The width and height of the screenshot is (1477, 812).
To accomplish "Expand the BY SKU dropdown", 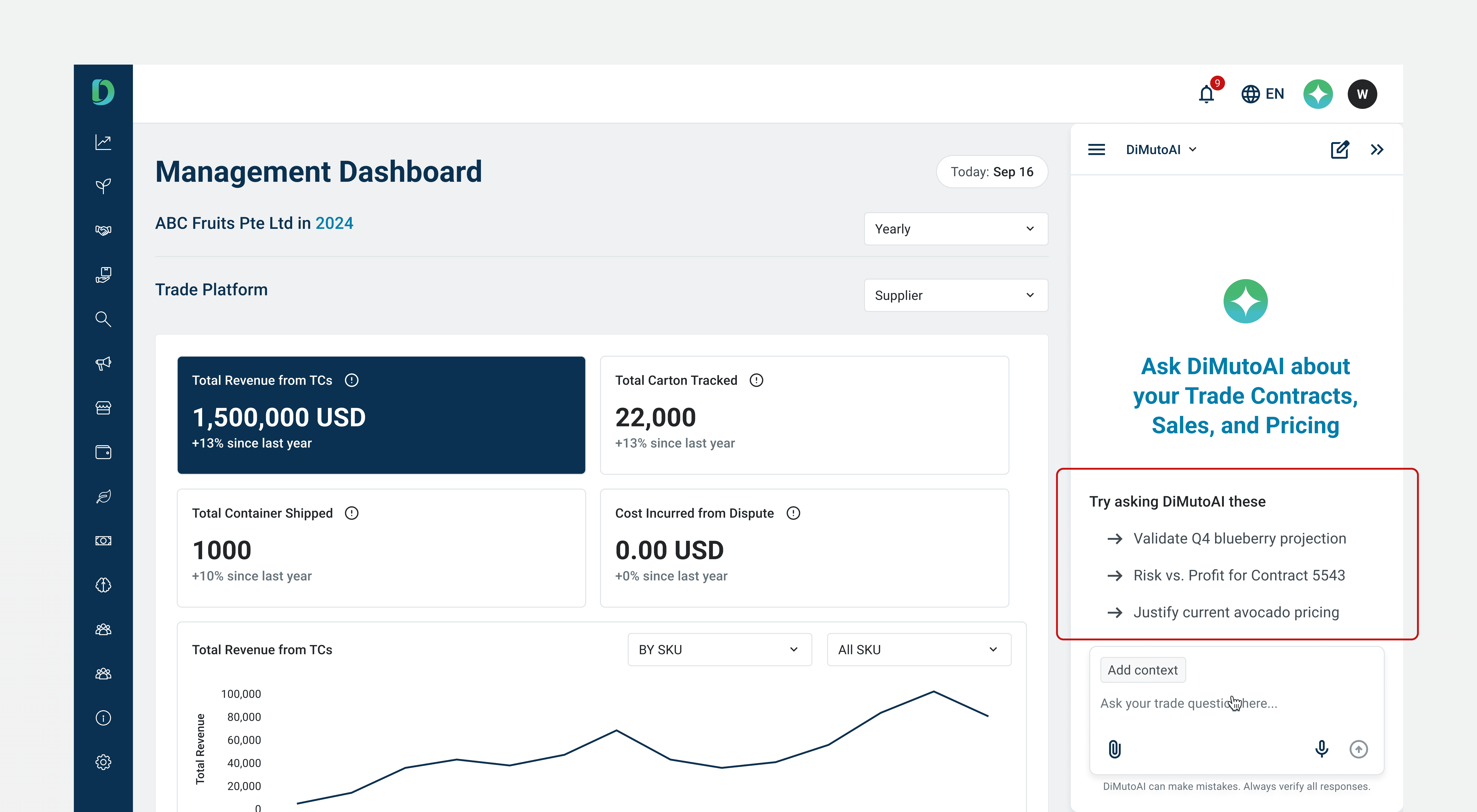I will coord(719,649).
